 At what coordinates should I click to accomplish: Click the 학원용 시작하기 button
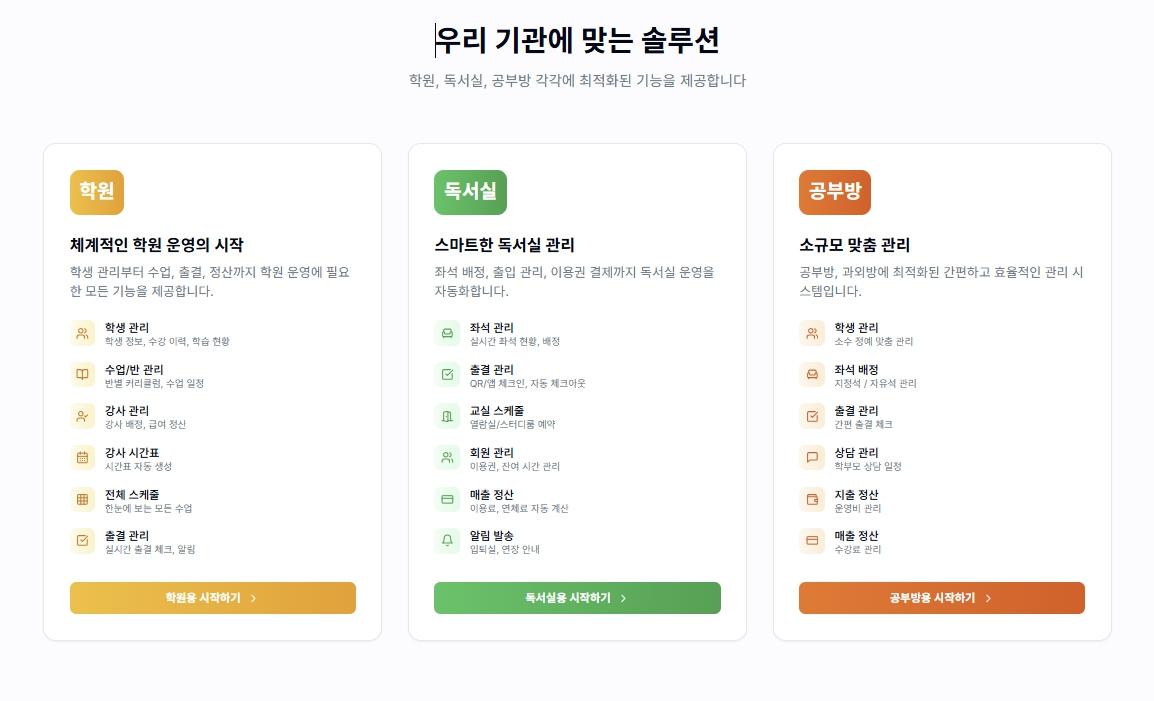tap(212, 598)
